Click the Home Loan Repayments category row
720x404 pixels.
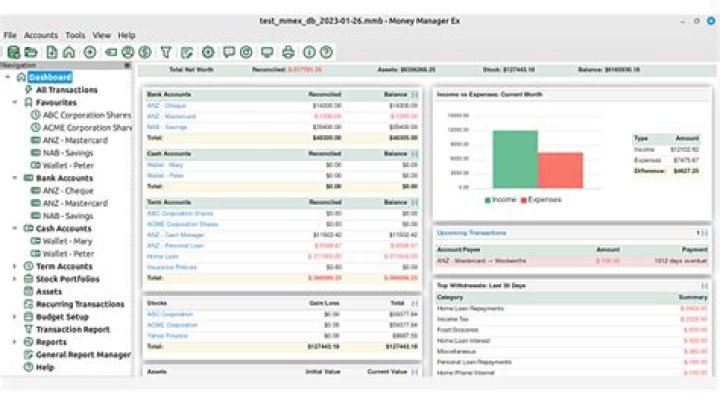(572, 309)
